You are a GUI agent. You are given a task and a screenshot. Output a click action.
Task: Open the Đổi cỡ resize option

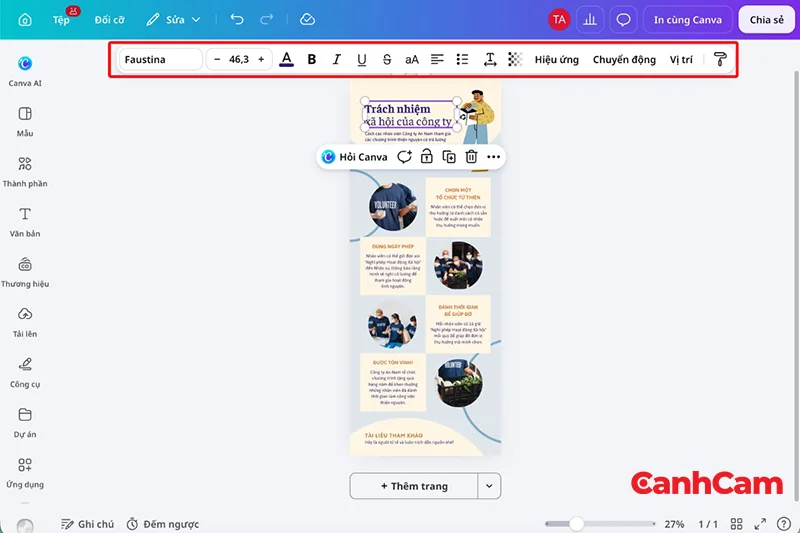tap(109, 20)
